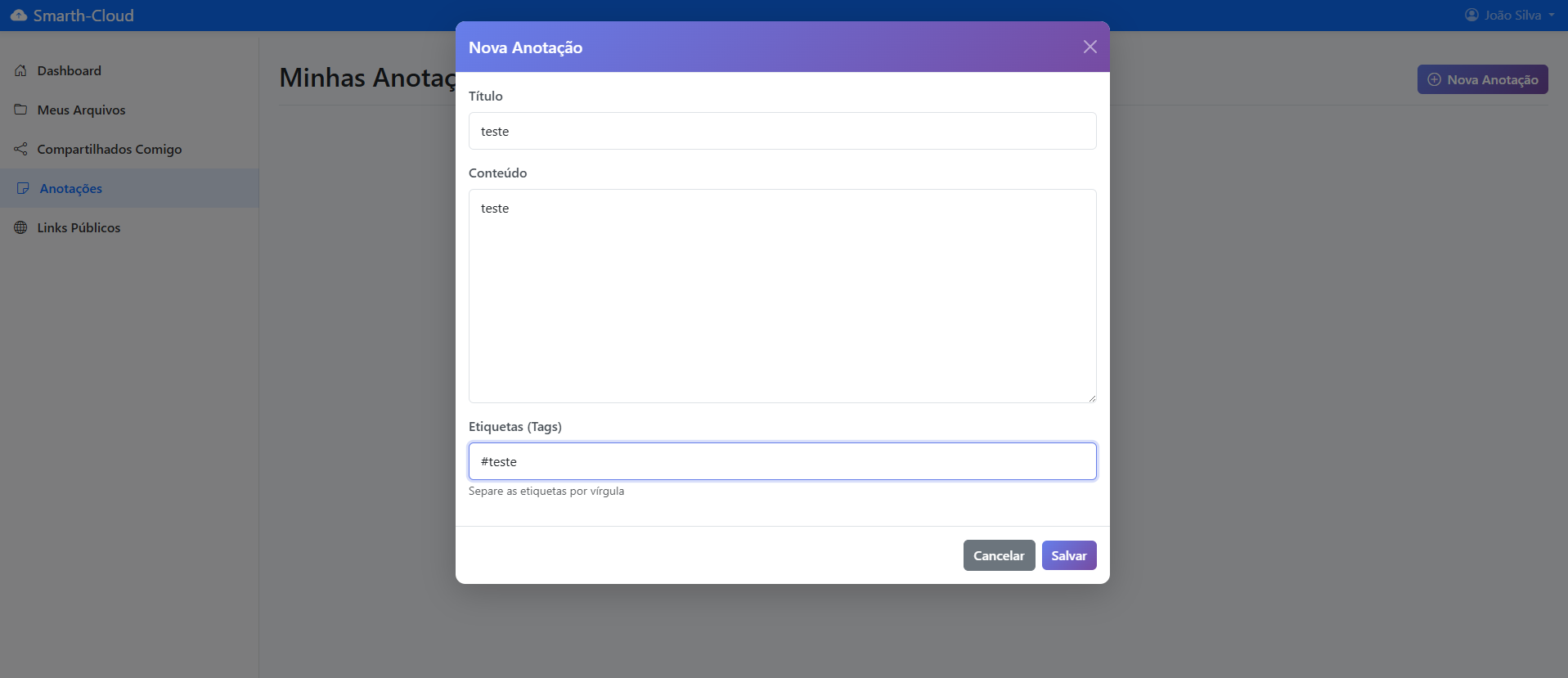Select Links Públicos in sidebar
This screenshot has height=678, width=1568.
coord(79,228)
